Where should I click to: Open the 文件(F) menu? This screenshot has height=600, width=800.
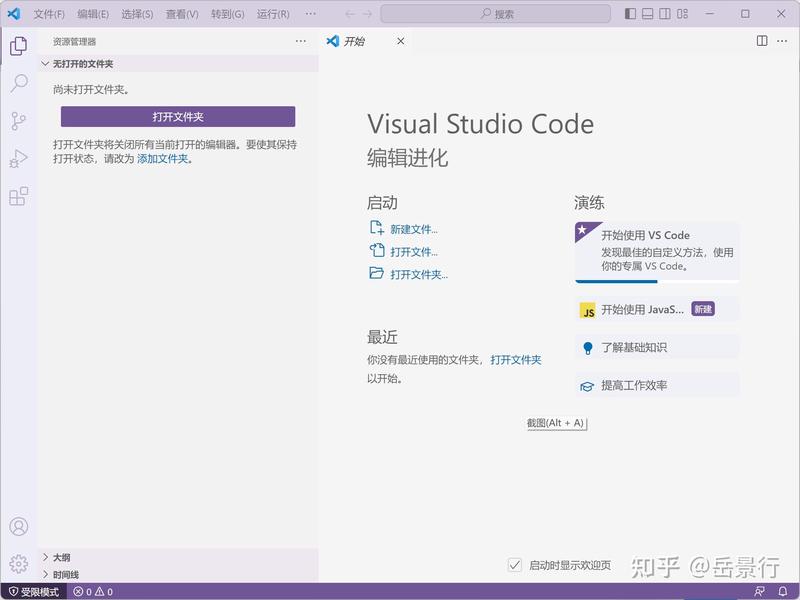(x=49, y=14)
